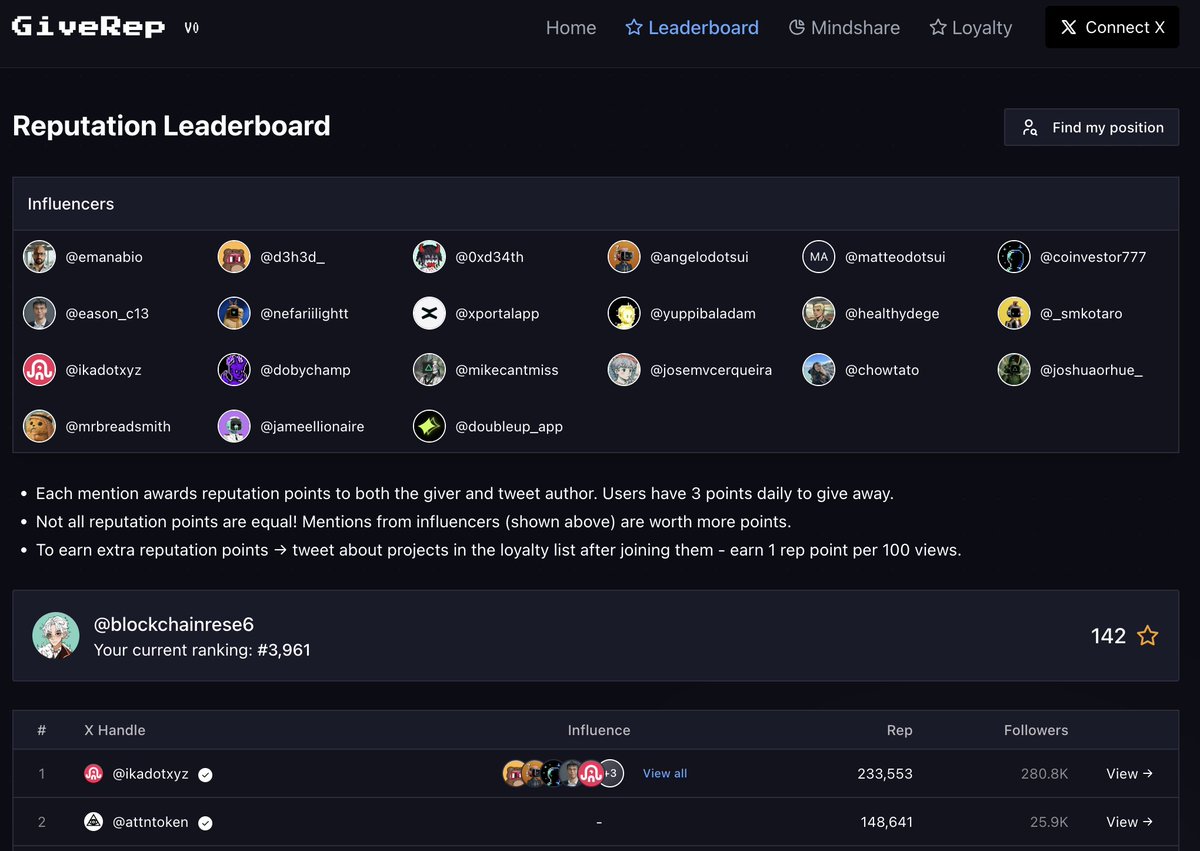
Task: Click Find my position button
Action: click(x=1092, y=127)
